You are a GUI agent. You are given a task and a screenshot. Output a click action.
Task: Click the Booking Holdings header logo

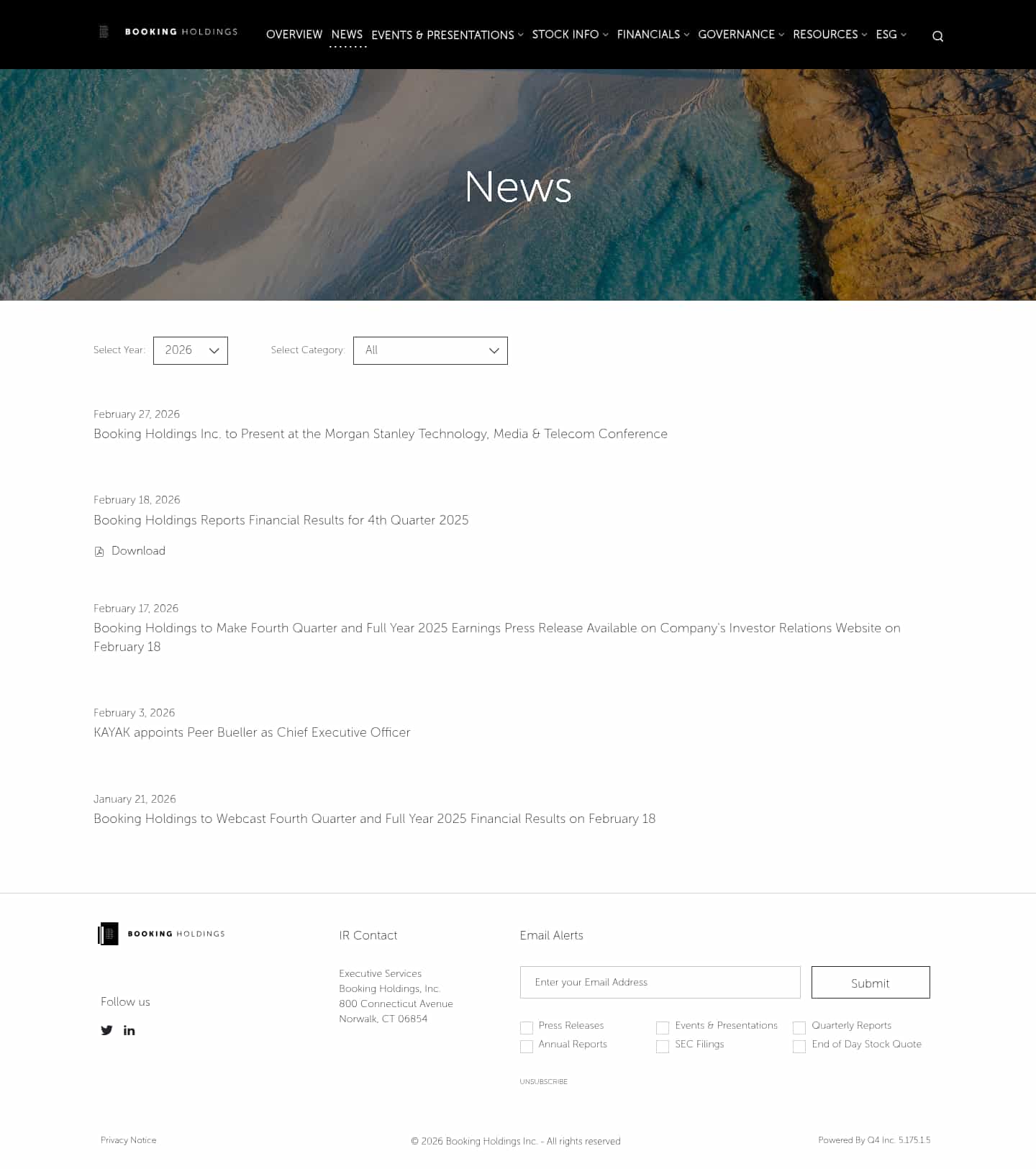168,32
